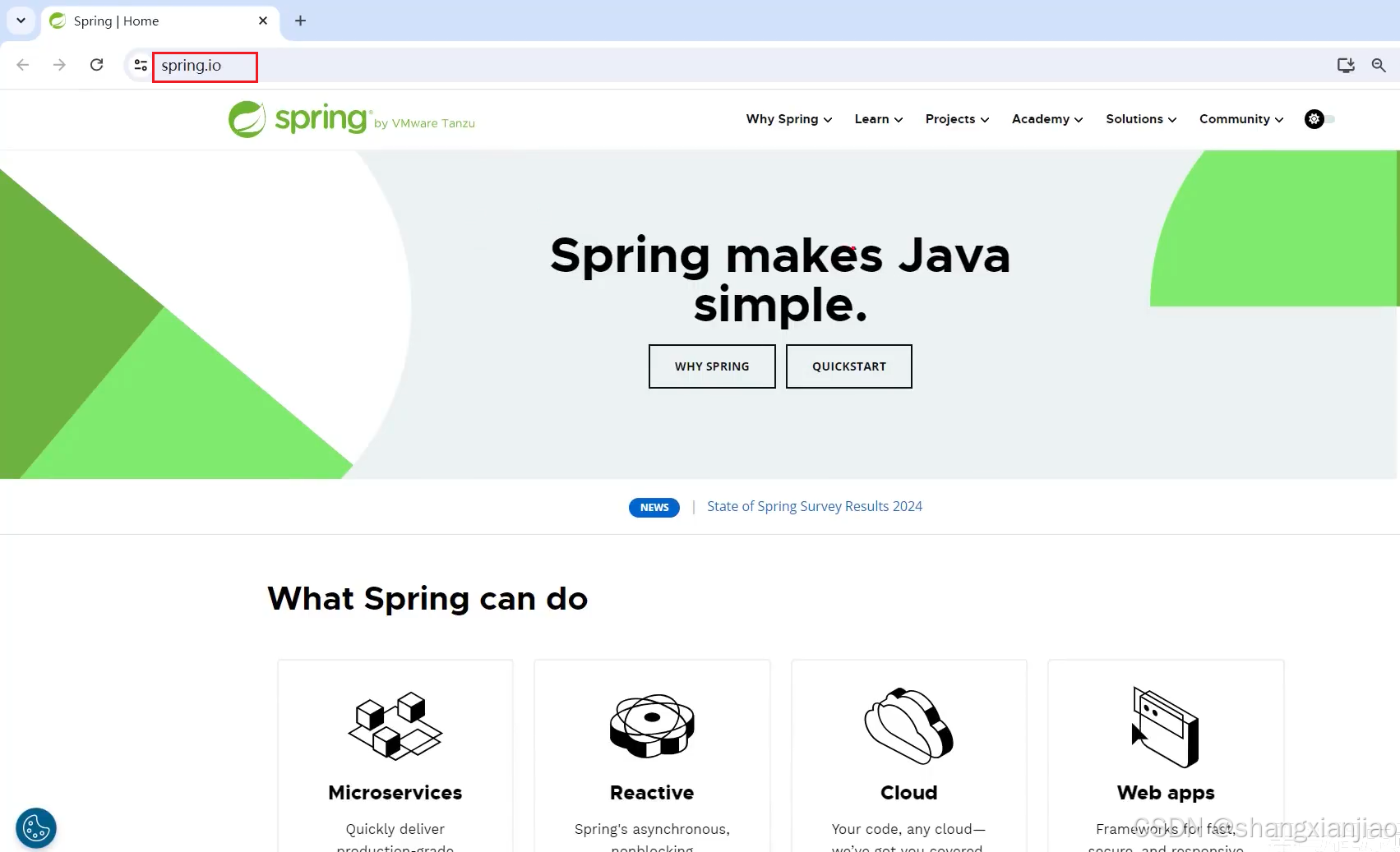Click the 'by VMware Tanzu' text
Image resolution: width=1400 pixels, height=852 pixels.
pos(424,123)
